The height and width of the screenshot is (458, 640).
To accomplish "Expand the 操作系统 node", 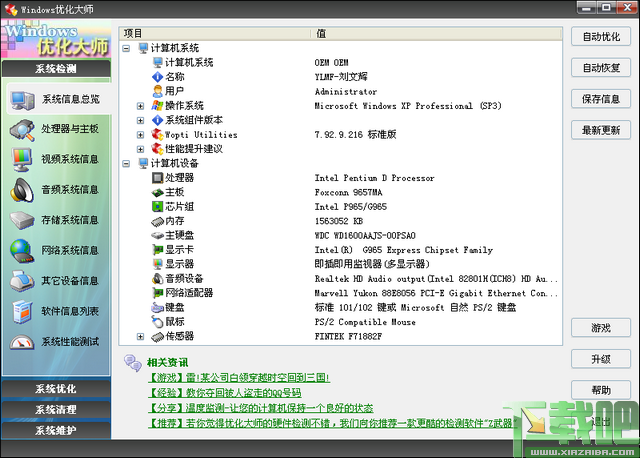I will [x=140, y=106].
